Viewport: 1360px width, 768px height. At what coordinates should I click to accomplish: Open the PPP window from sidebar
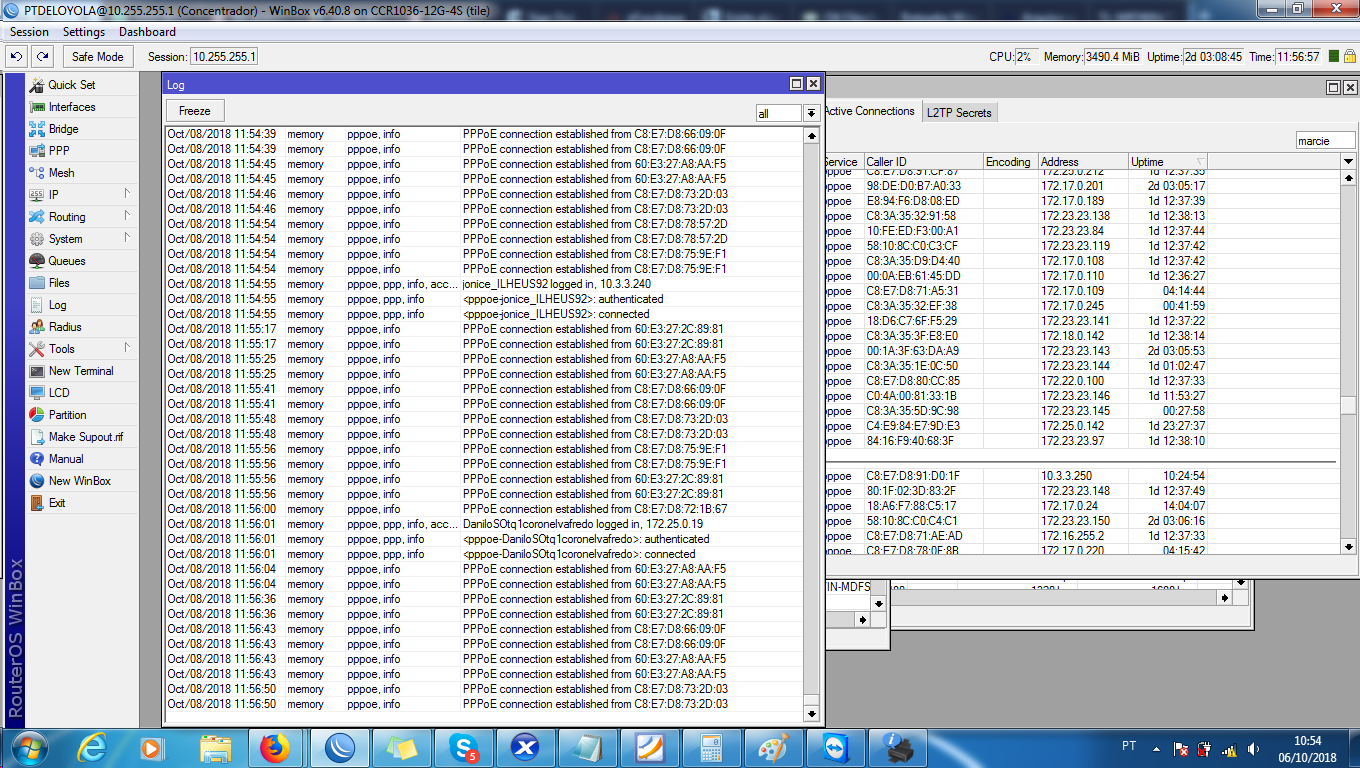pyautogui.click(x=59, y=151)
